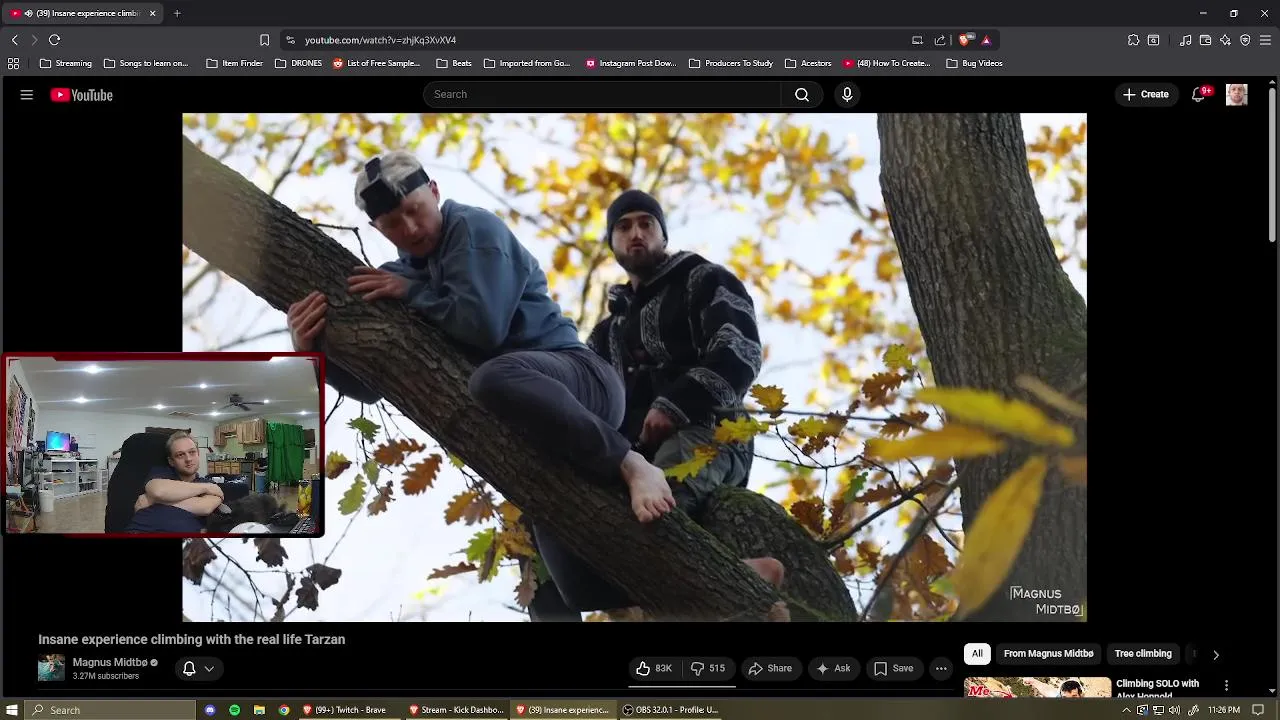Open Instagram Post Downloader bookmark
The height and width of the screenshot is (720, 1280).
click(630, 63)
